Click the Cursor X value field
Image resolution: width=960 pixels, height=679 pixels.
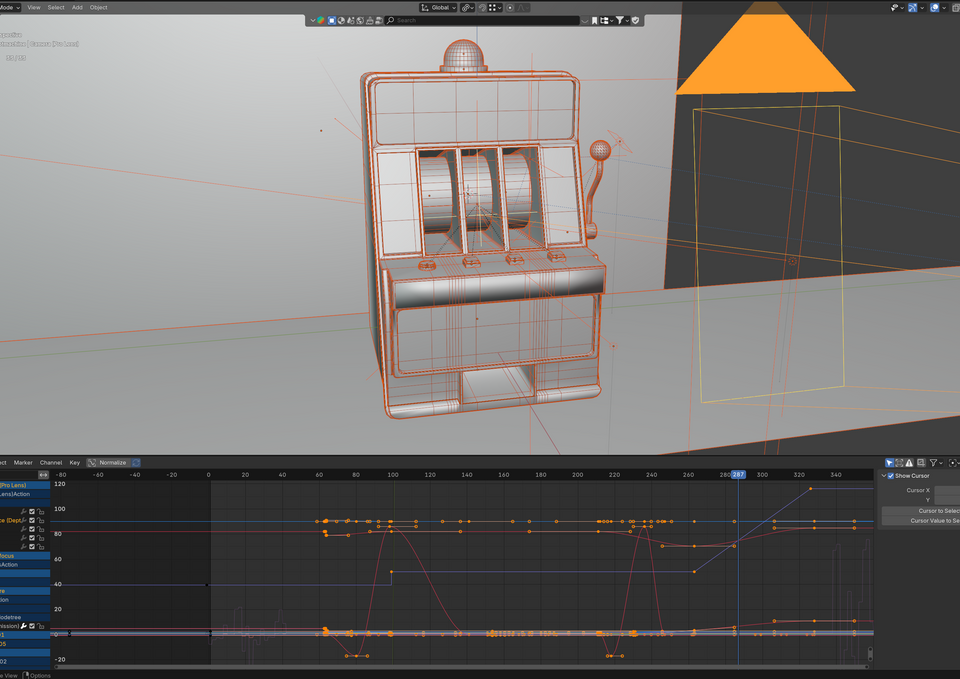tap(947, 490)
